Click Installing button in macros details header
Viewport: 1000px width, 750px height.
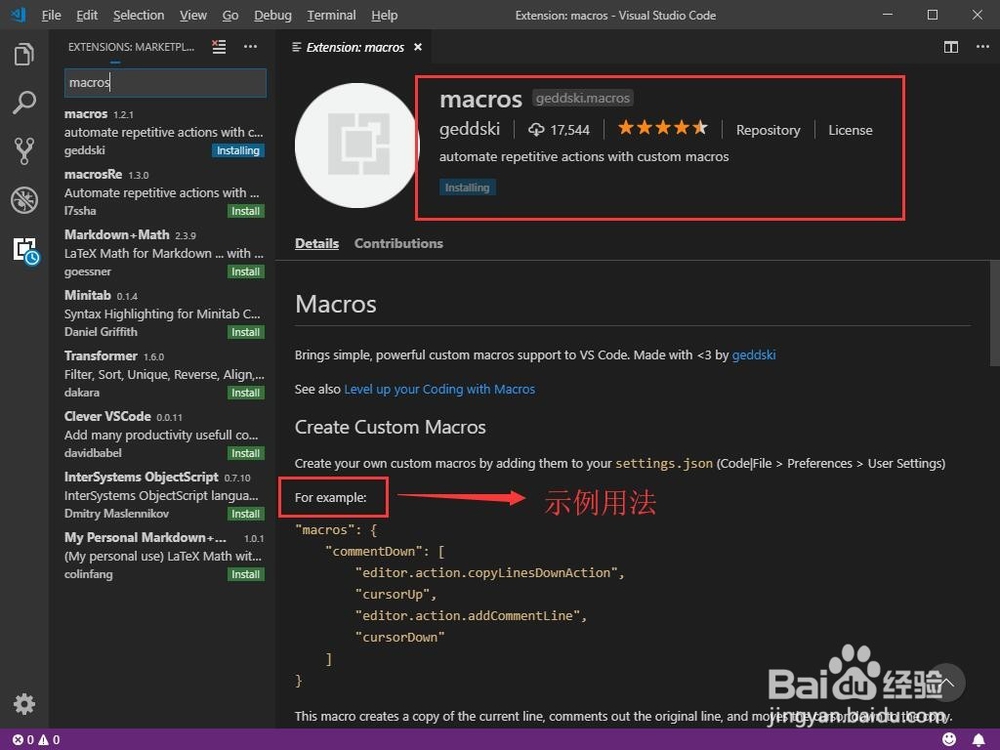point(467,188)
